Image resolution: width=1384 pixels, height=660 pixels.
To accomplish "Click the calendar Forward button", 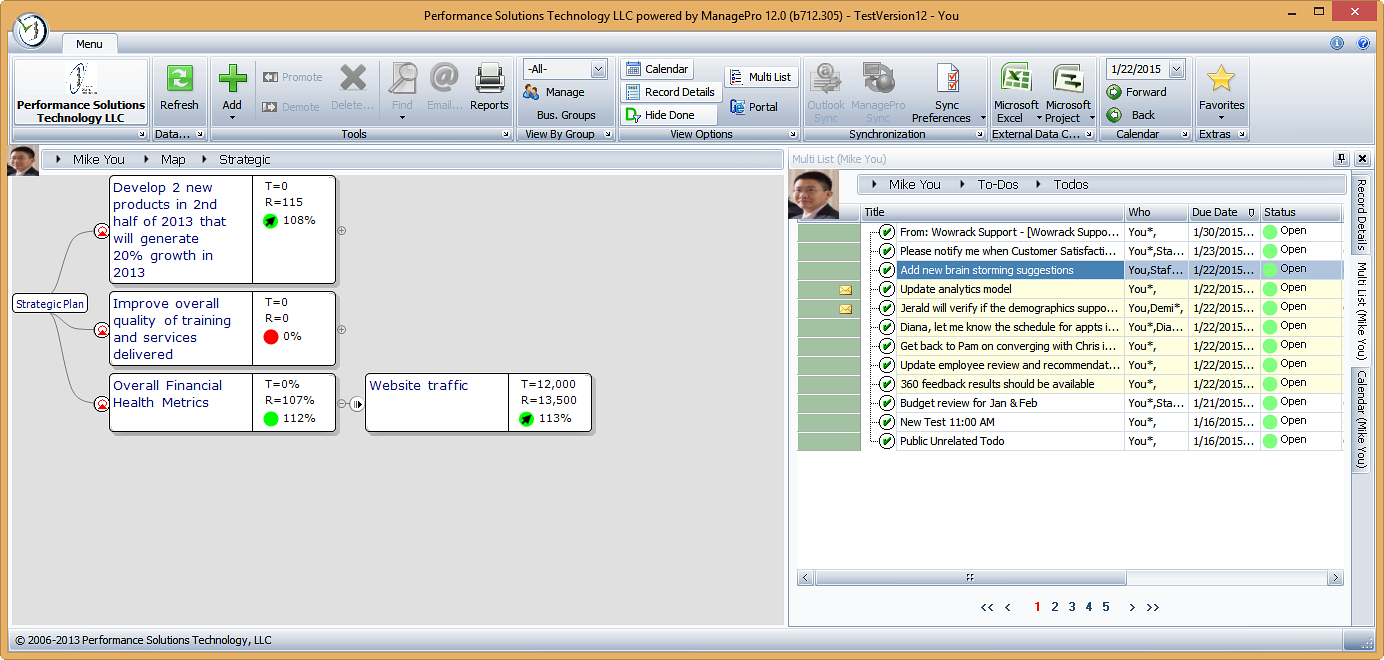I will (1137, 92).
